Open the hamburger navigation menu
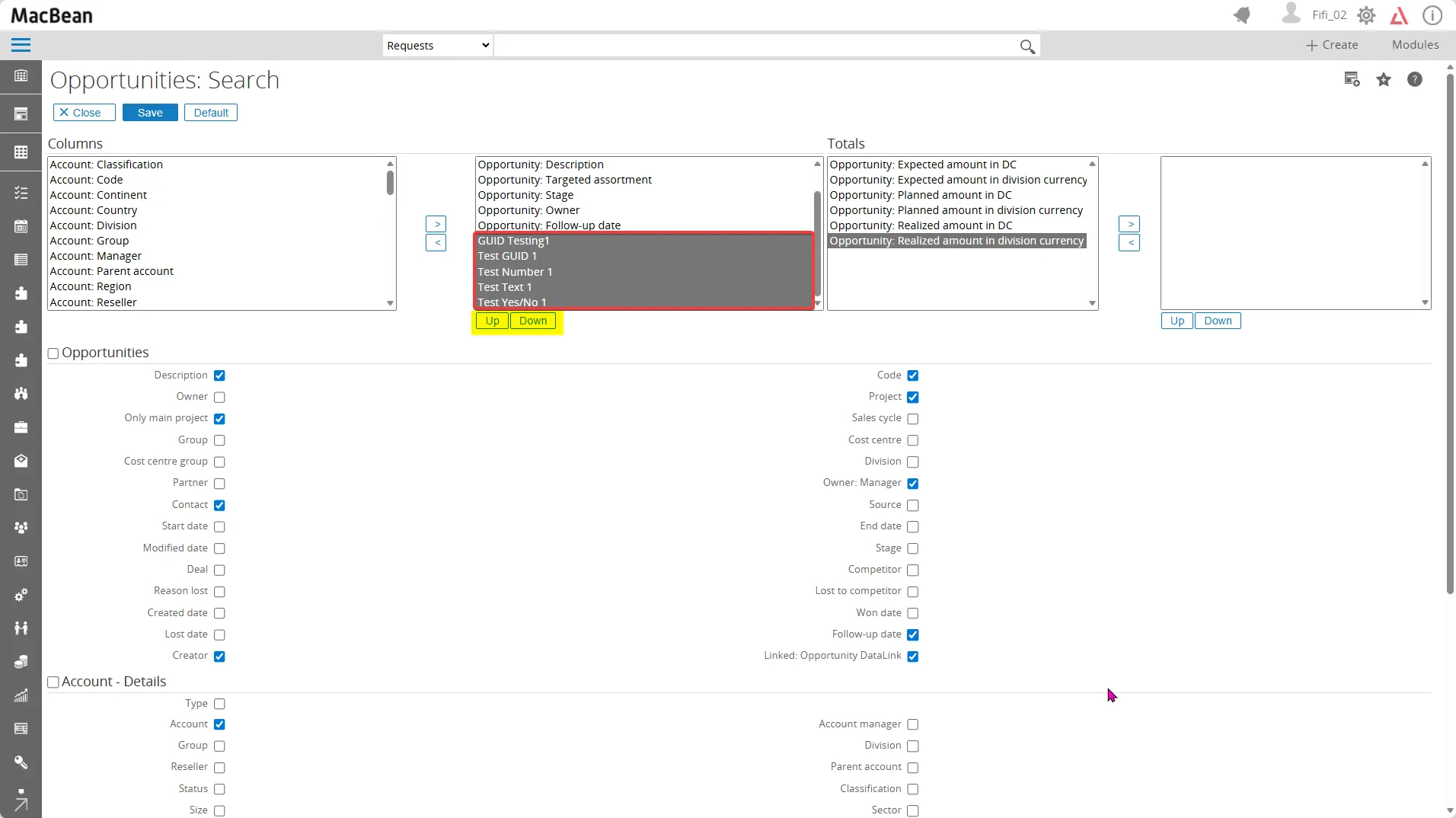1456x818 pixels. click(21, 45)
